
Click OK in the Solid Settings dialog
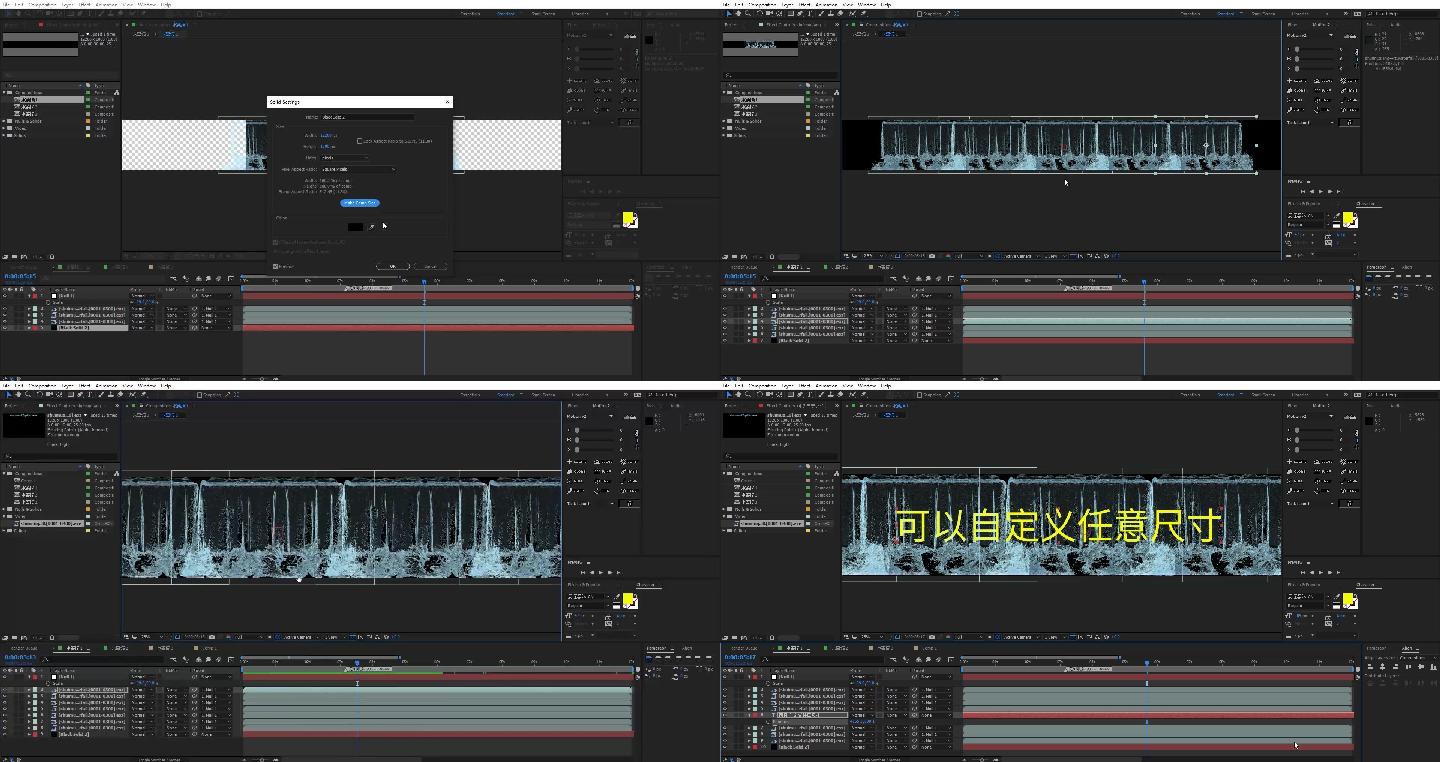pos(393,266)
